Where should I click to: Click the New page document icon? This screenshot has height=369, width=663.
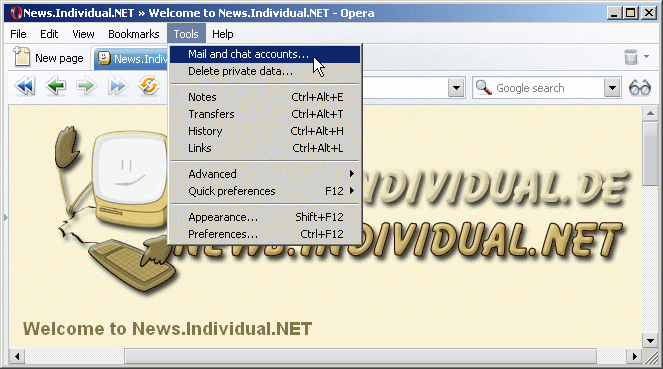(21, 57)
